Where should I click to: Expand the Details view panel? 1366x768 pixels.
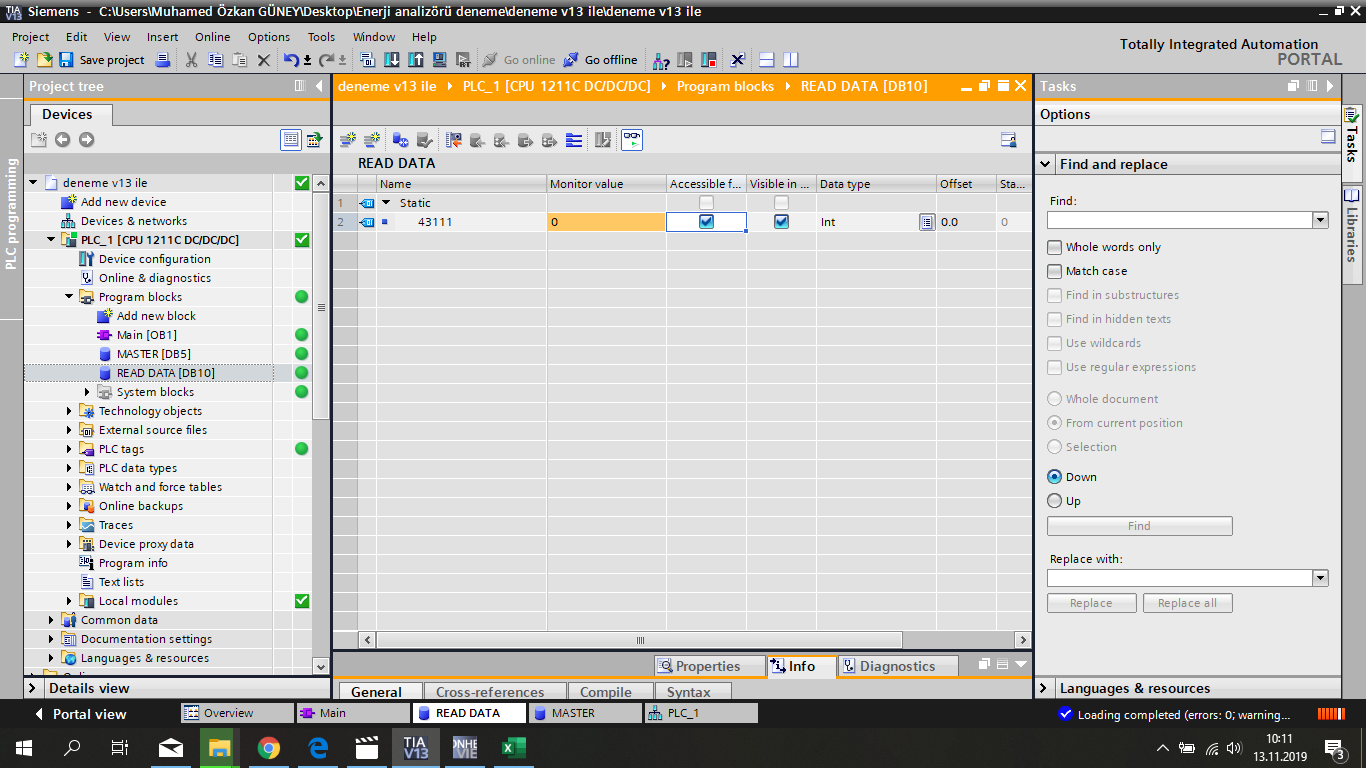point(32,688)
